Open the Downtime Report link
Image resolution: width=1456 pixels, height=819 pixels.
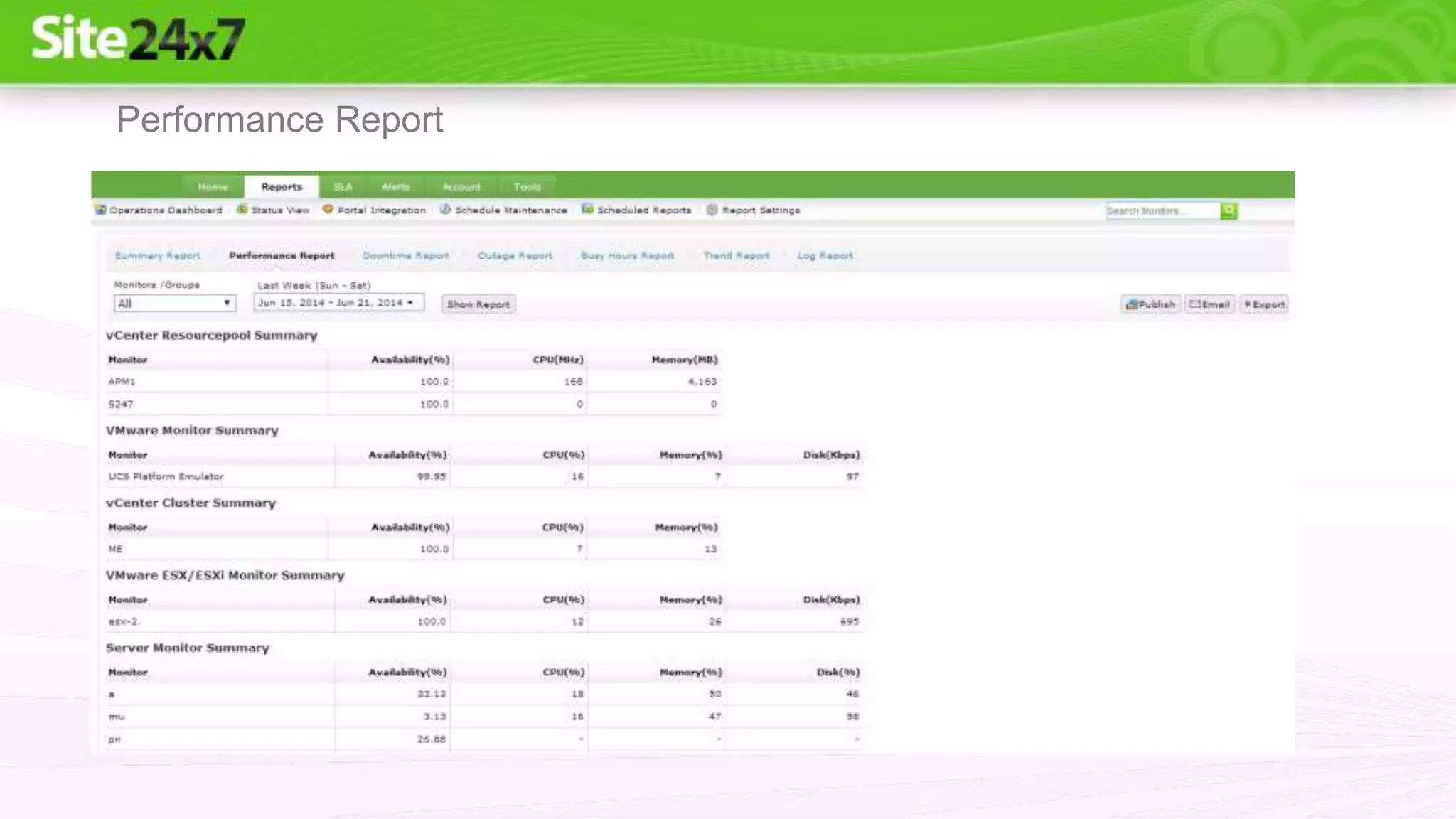[406, 256]
